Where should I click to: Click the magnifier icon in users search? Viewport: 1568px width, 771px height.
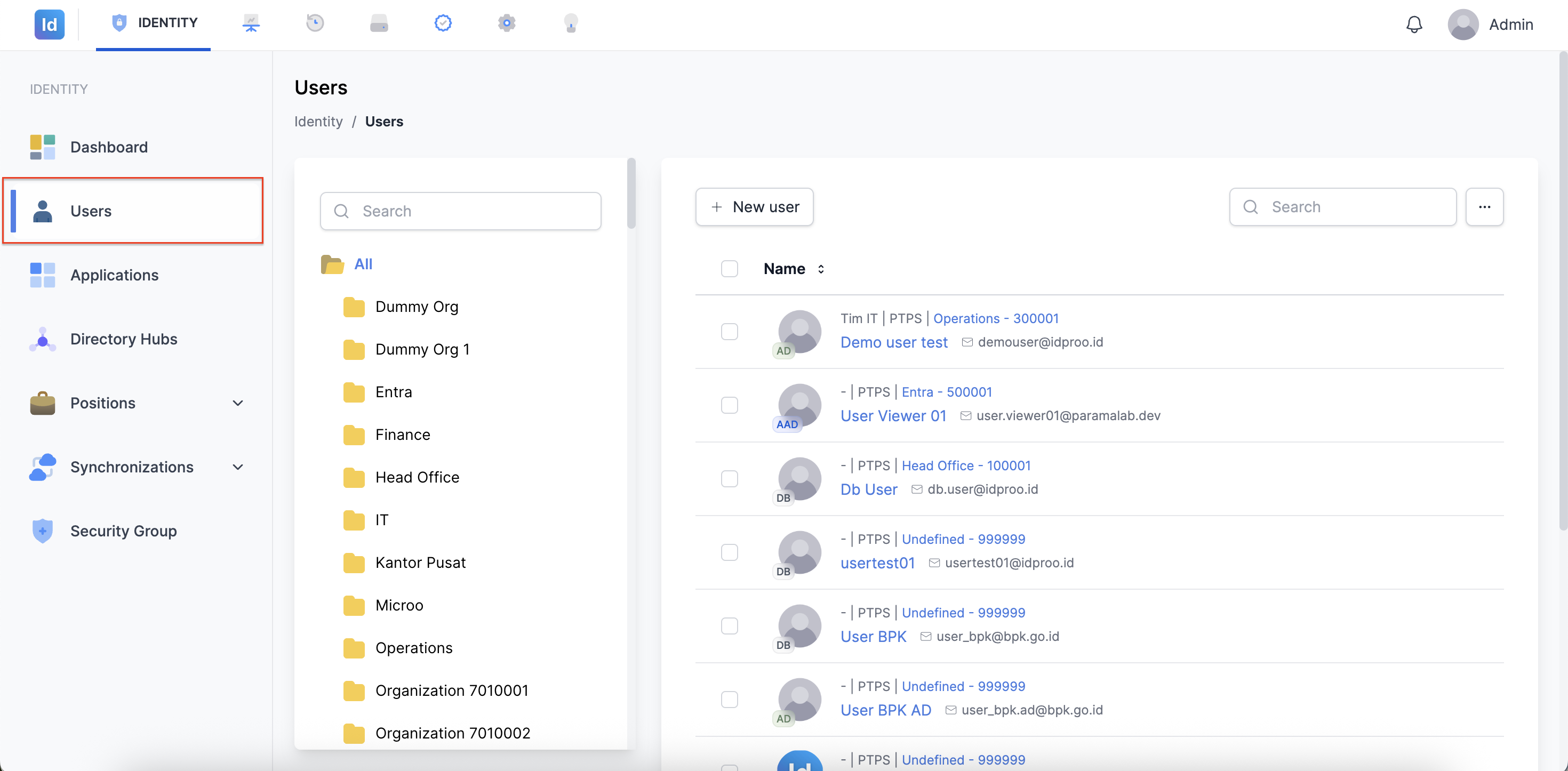(1250, 207)
